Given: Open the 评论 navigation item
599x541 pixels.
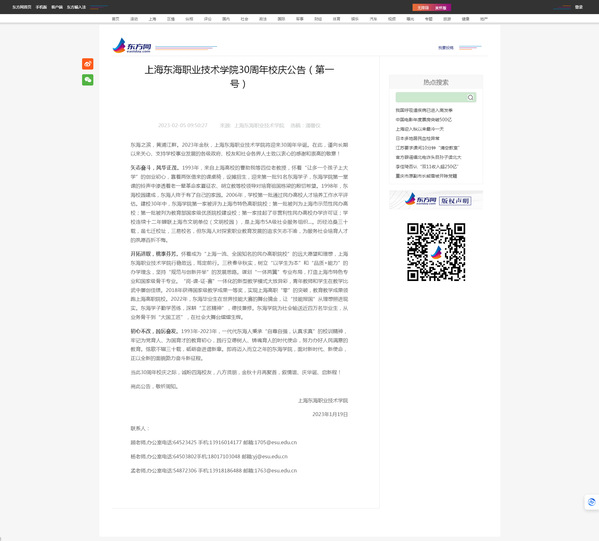Looking at the screenshot, I should pyautogui.click(x=207, y=19).
